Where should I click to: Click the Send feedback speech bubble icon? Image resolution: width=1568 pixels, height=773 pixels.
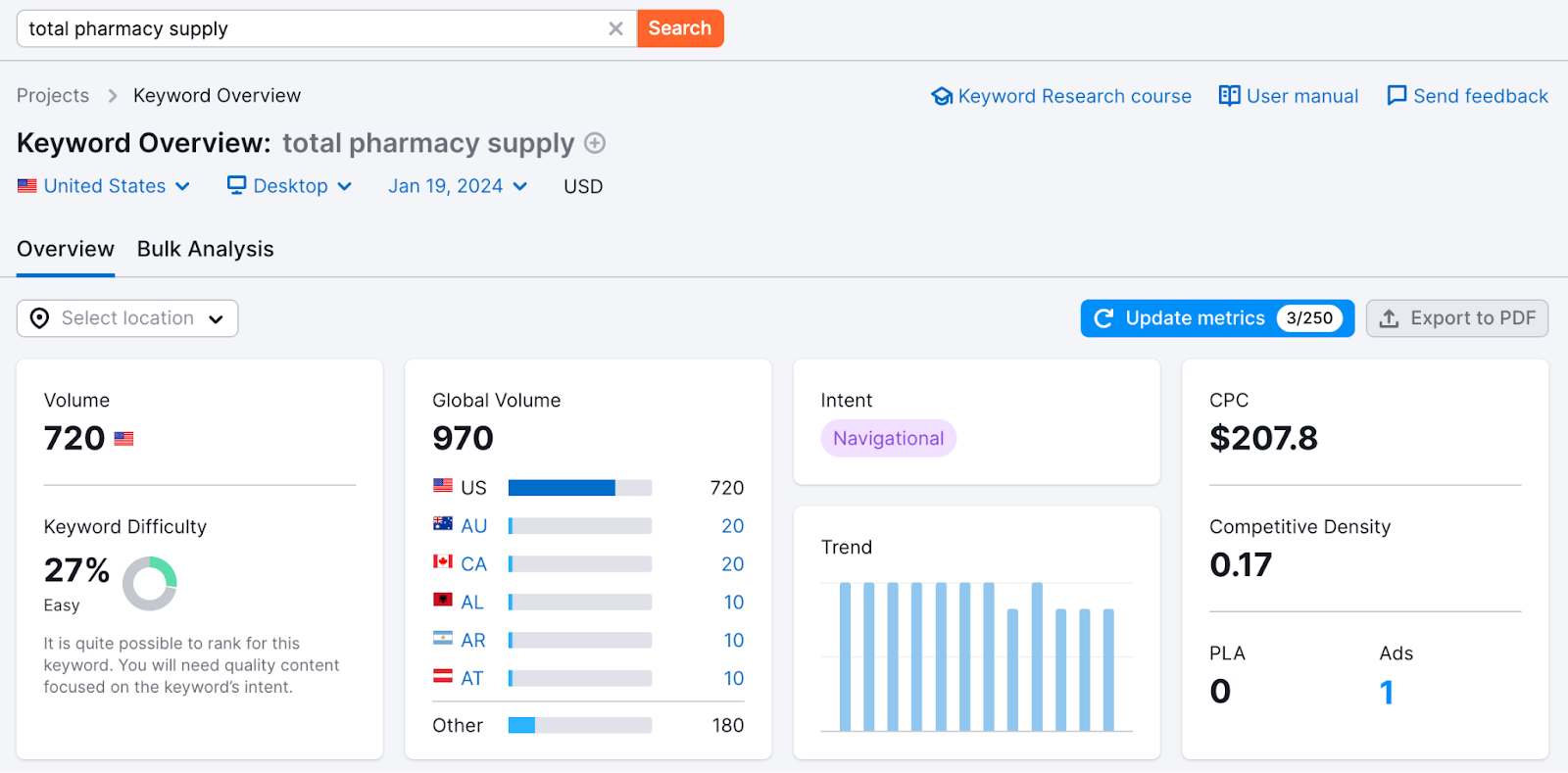click(x=1396, y=96)
